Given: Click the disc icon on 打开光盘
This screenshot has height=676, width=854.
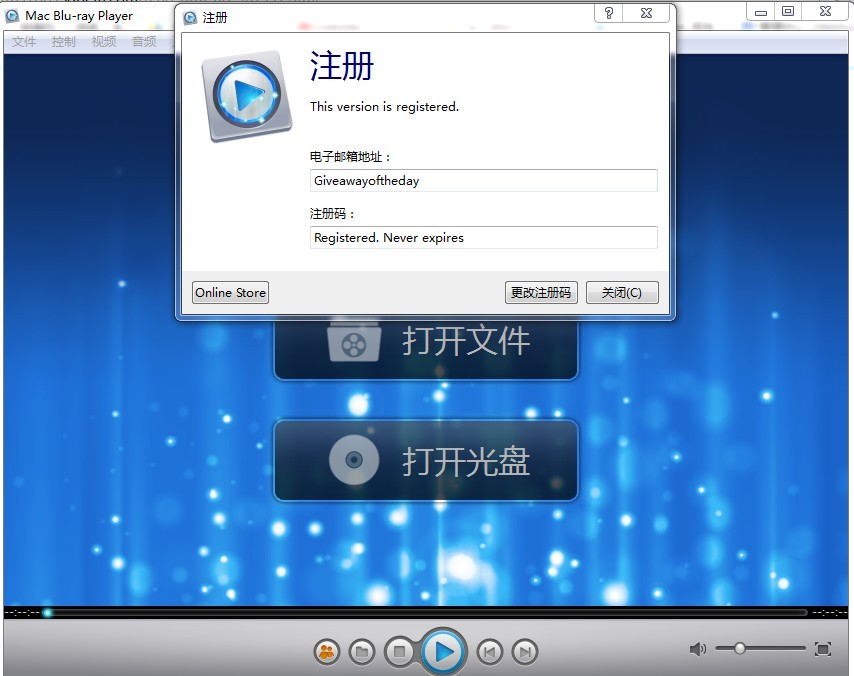Looking at the screenshot, I should point(354,460).
